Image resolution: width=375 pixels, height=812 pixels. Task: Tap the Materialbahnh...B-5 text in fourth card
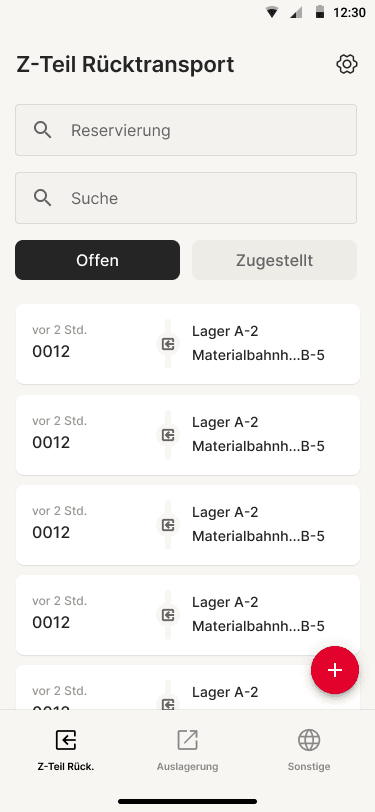(258, 627)
